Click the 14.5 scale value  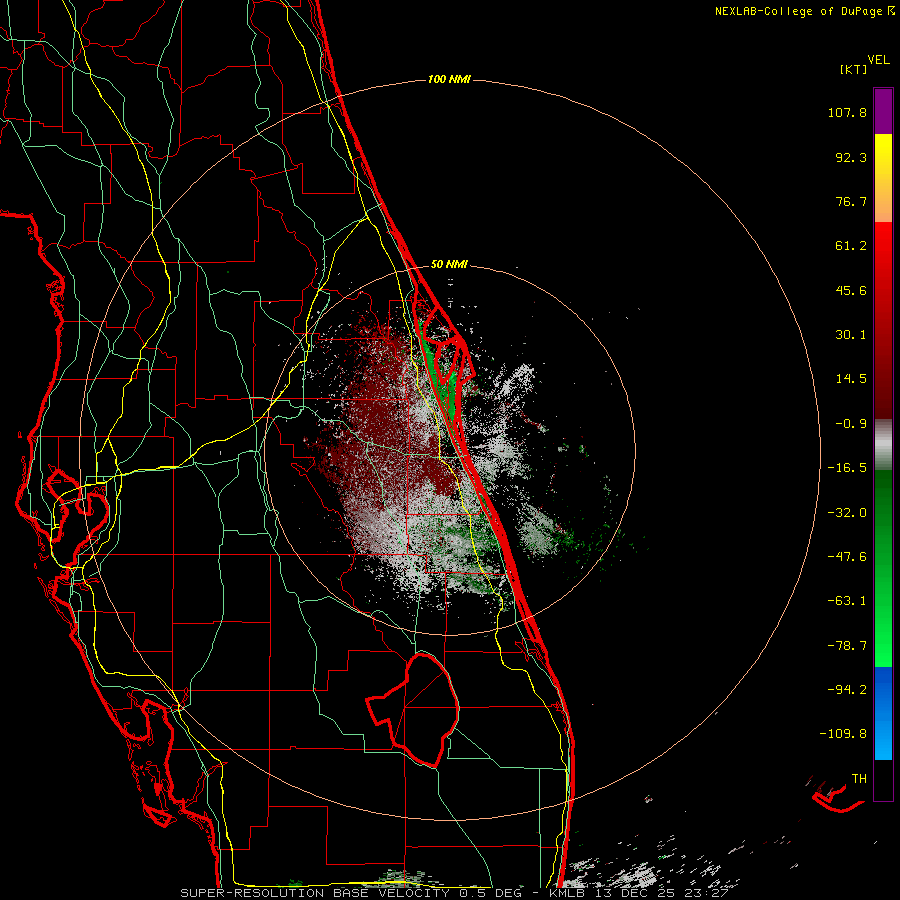851,379
